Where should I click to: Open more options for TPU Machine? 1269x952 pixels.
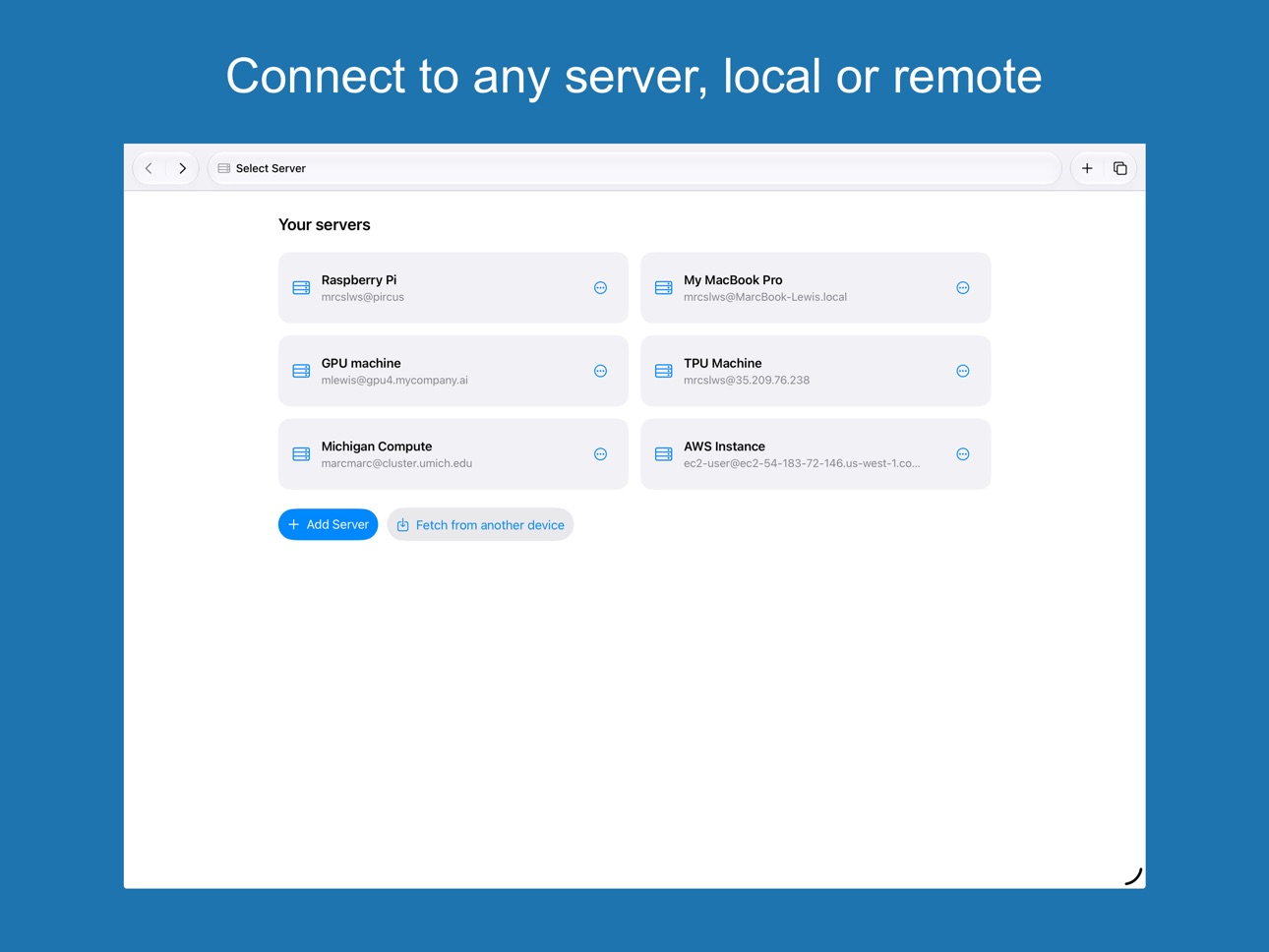pyautogui.click(x=963, y=371)
